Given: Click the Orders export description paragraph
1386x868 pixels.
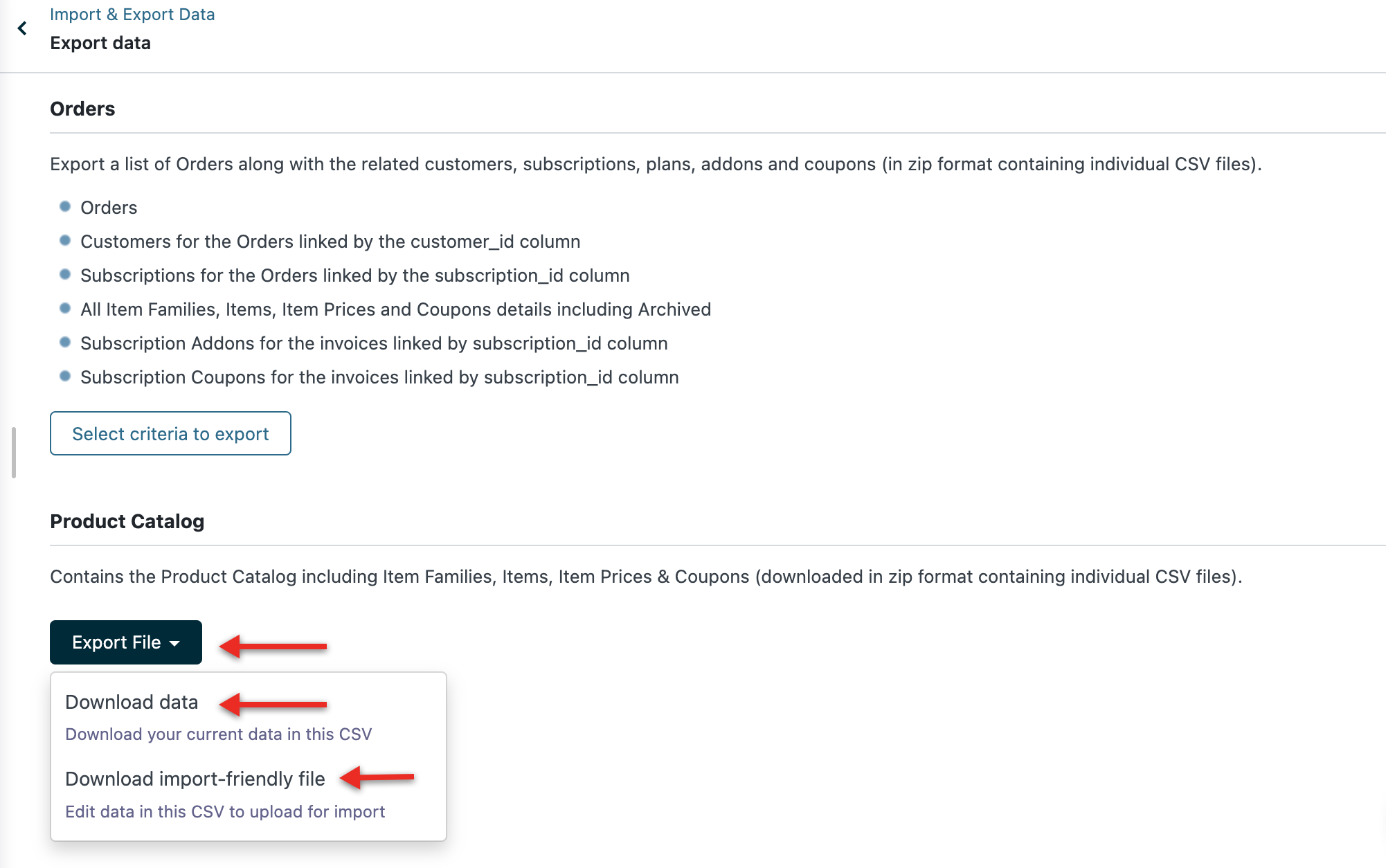Looking at the screenshot, I should coord(655,164).
